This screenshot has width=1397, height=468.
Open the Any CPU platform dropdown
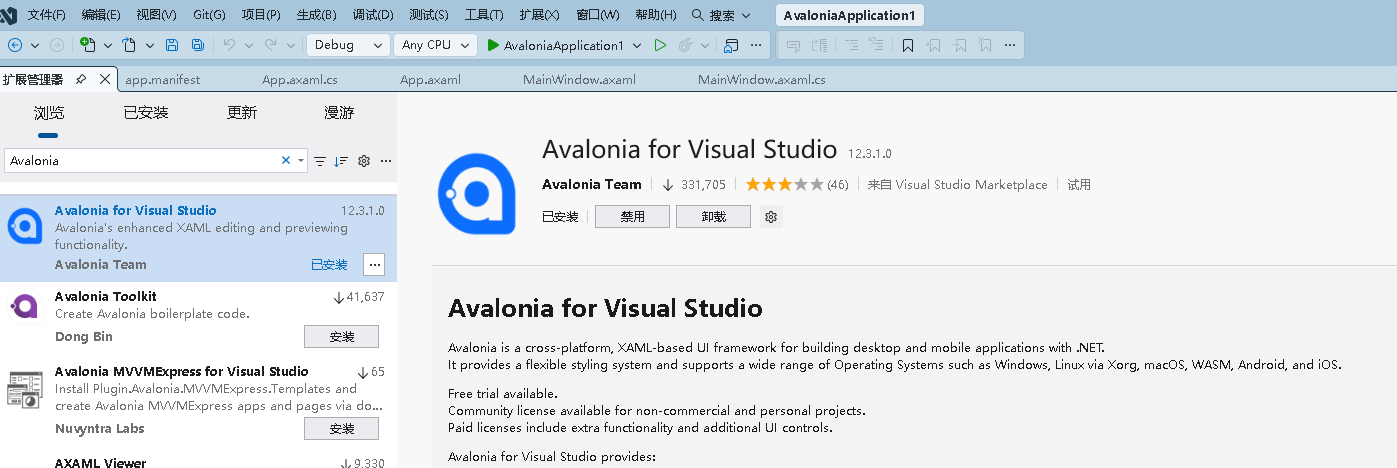pyautogui.click(x=434, y=45)
